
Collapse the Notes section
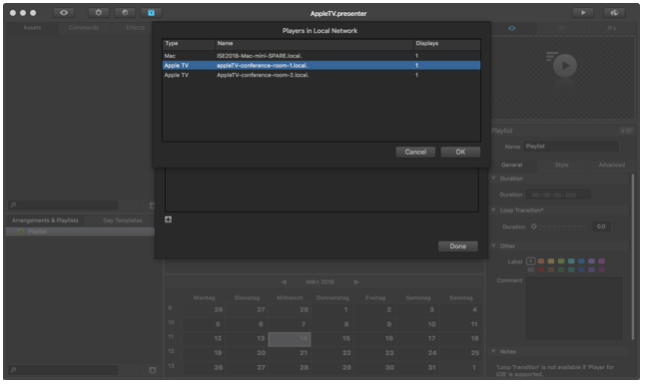pyautogui.click(x=494, y=352)
